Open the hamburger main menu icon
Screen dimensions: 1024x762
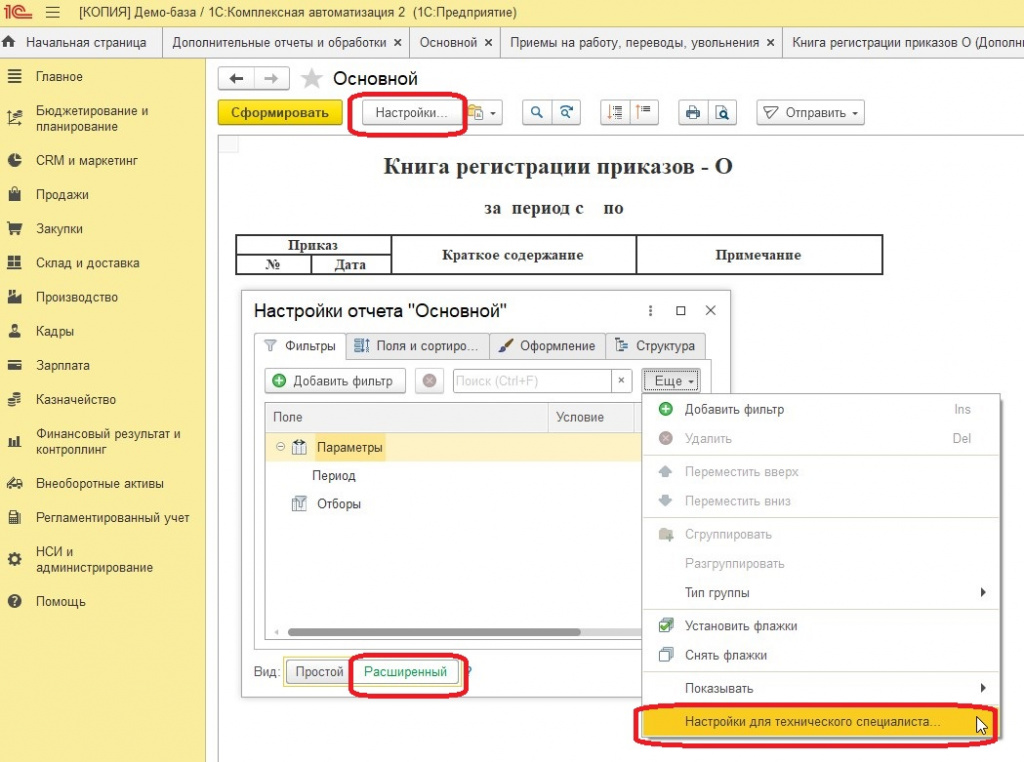53,12
